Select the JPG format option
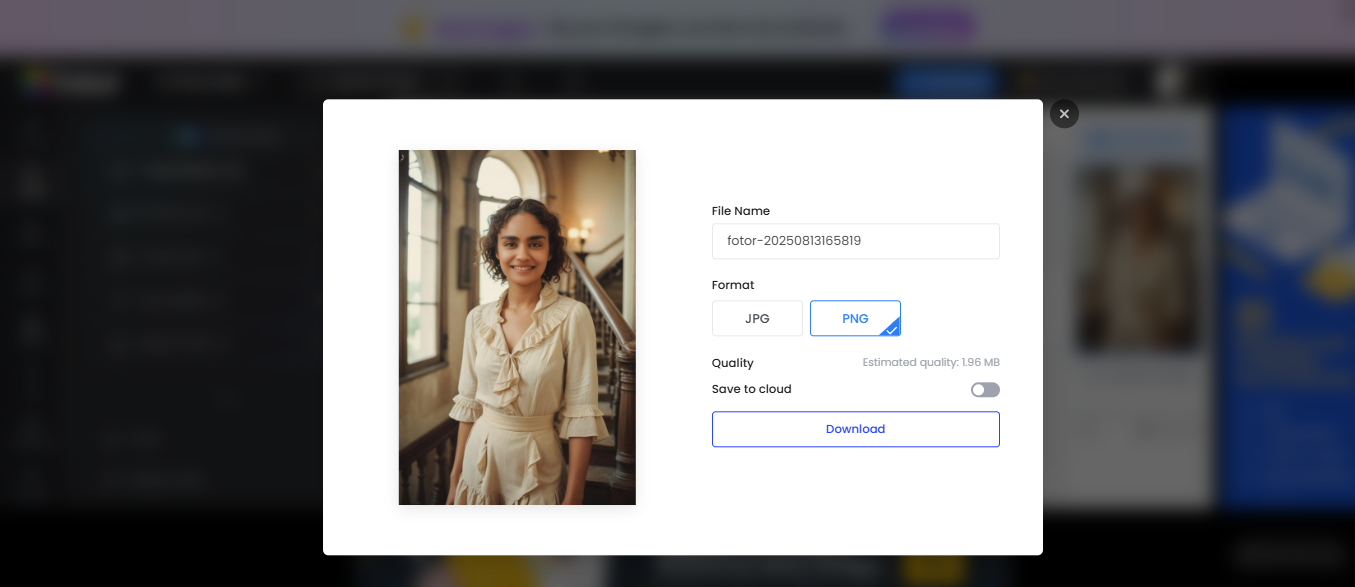1355x587 pixels. 757,318
